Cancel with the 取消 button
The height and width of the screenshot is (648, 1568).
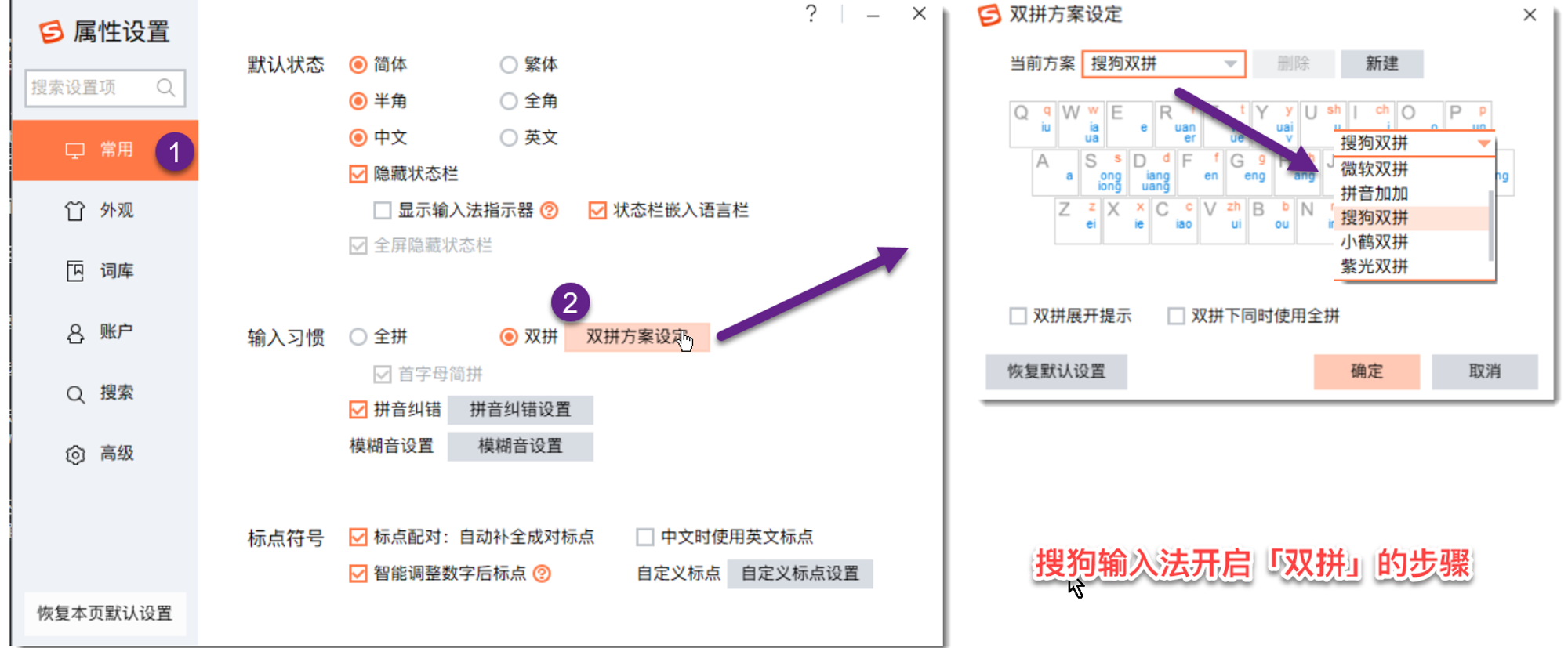(x=1484, y=371)
